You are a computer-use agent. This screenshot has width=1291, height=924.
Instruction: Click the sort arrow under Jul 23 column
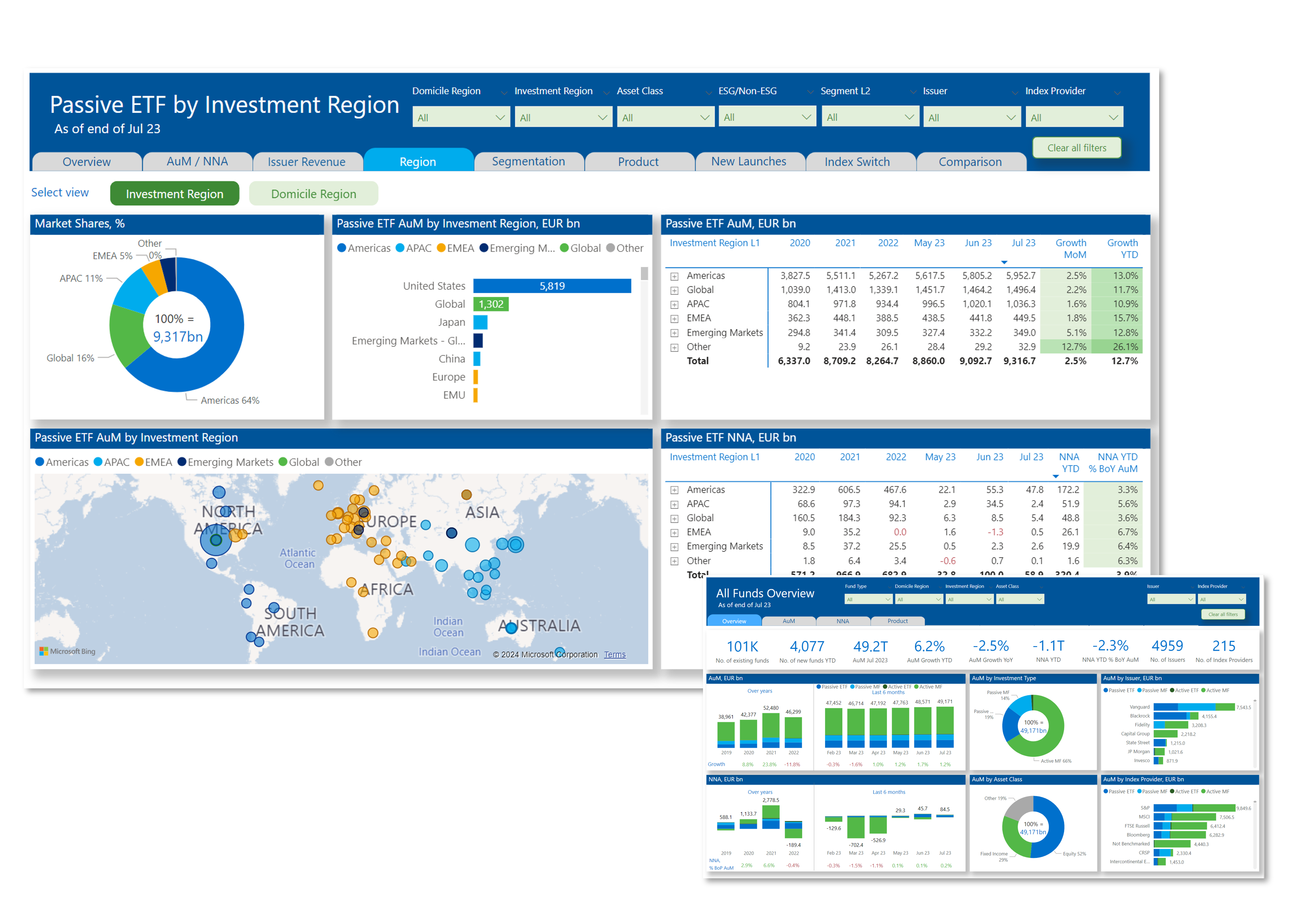[x=1004, y=262]
